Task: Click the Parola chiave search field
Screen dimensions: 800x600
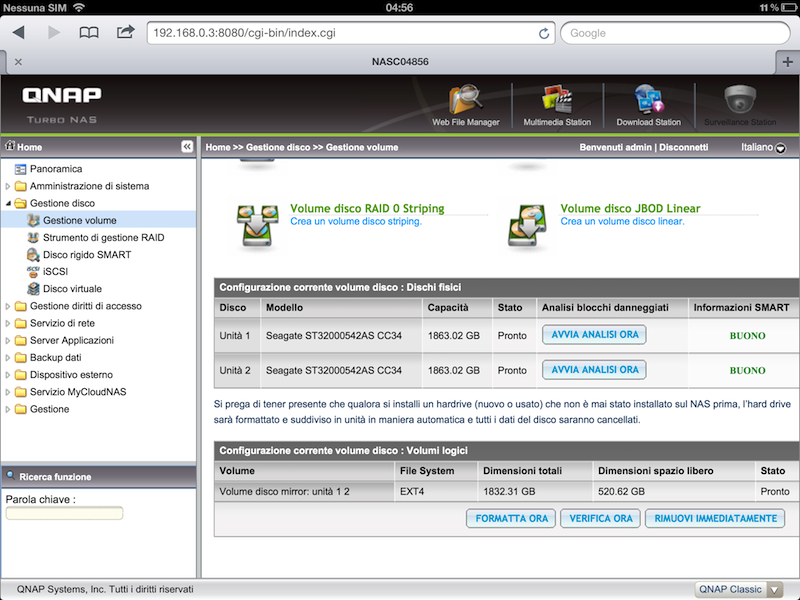Action: click(64, 513)
